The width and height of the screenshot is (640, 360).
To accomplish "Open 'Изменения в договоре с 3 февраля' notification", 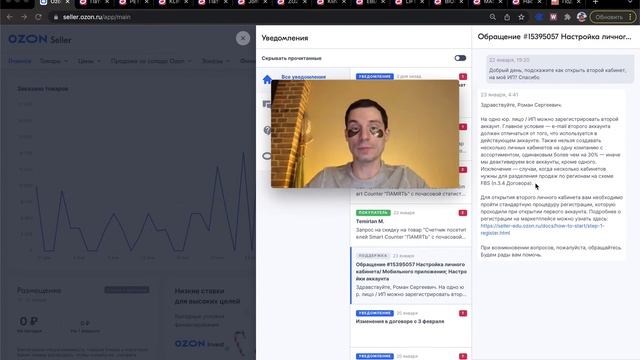I will (x=411, y=325).
